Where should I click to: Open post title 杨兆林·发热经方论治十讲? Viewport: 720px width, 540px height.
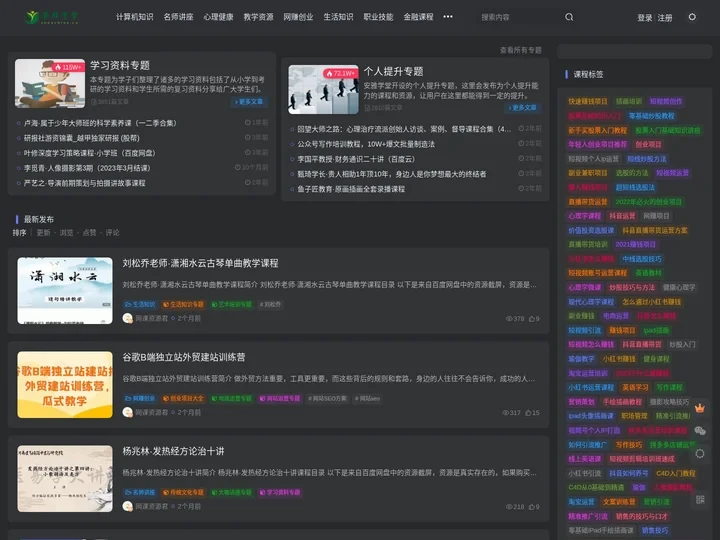(173, 451)
